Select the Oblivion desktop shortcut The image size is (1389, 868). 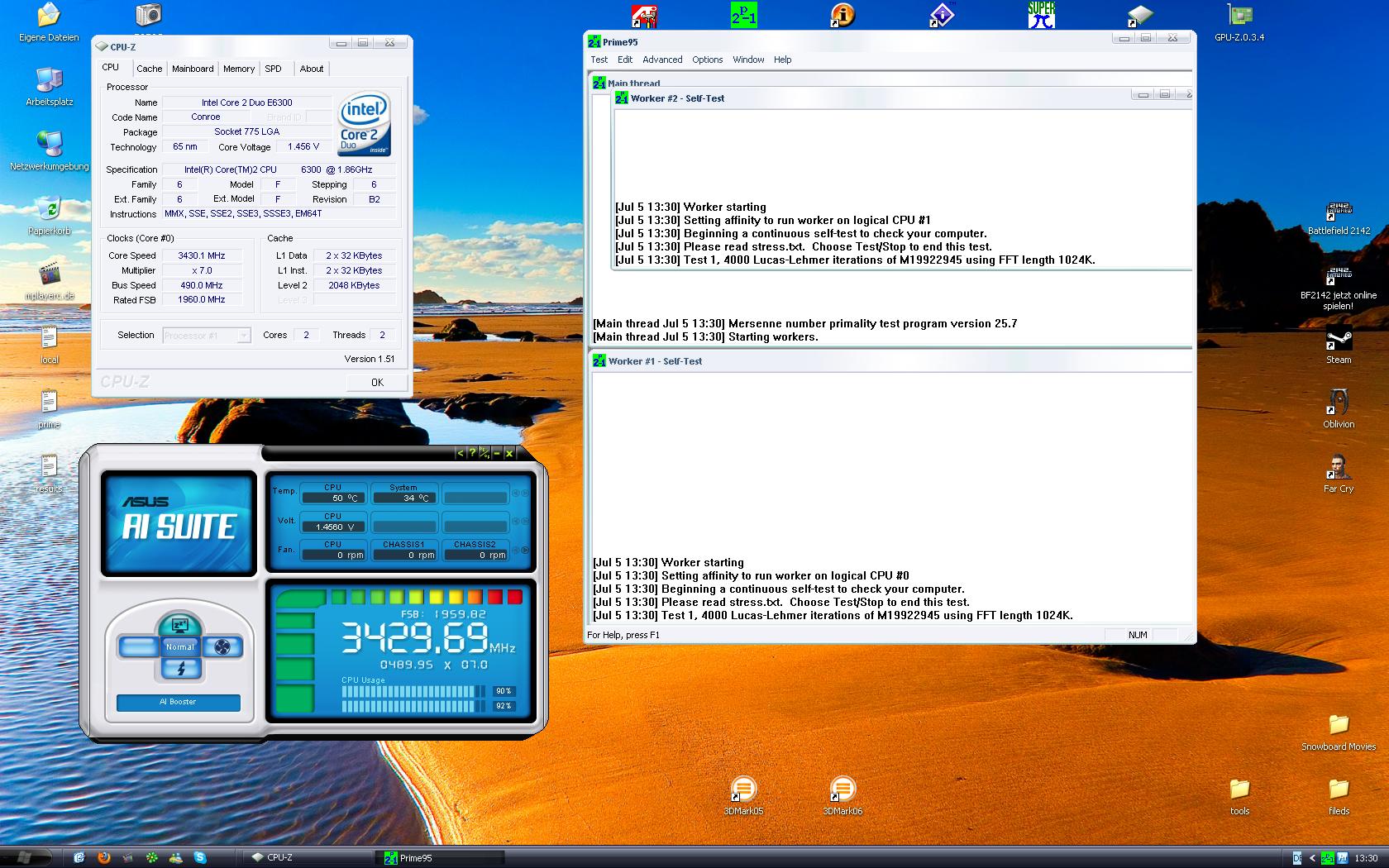(x=1339, y=409)
